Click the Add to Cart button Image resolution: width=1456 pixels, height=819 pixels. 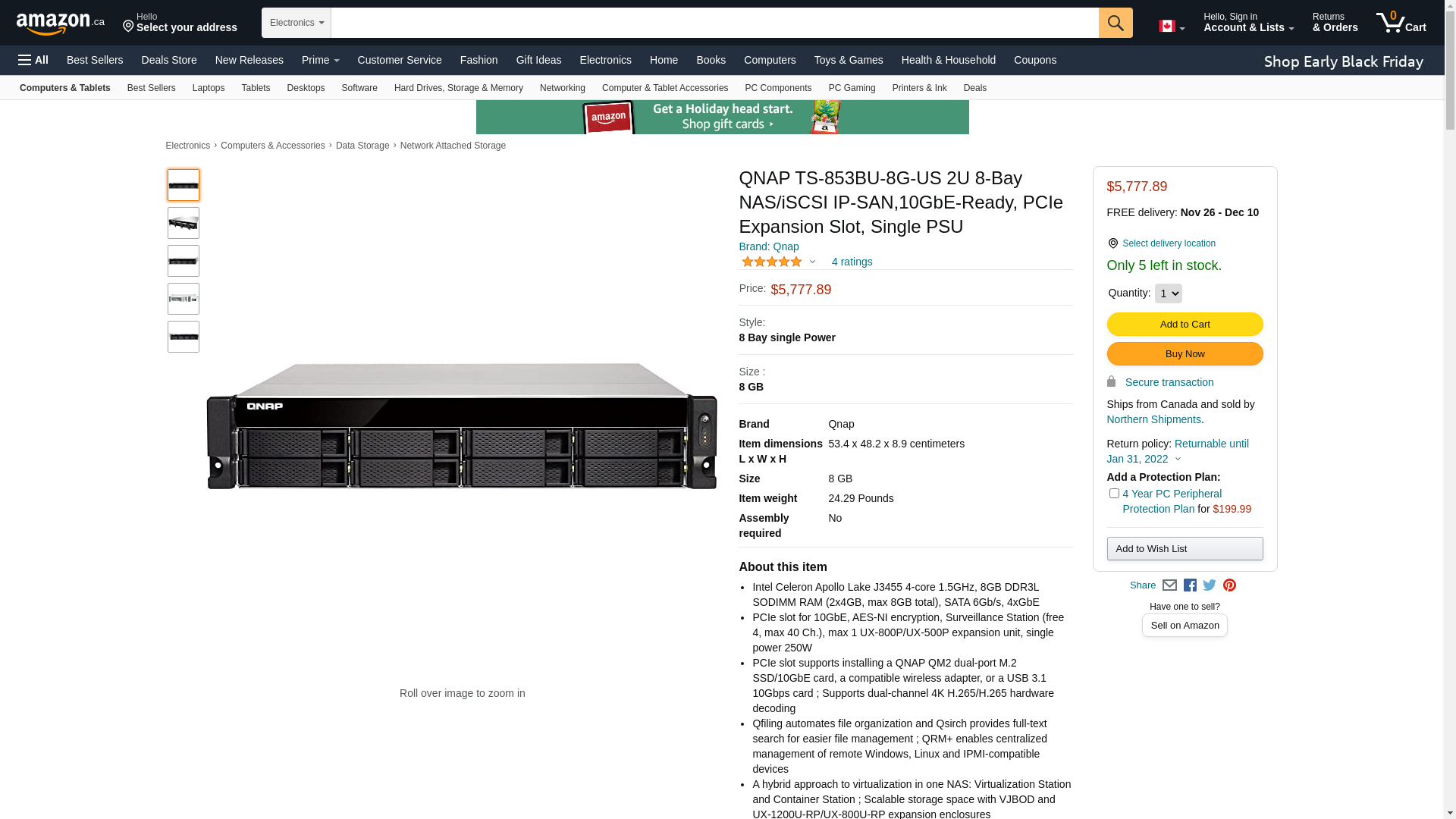[1185, 325]
